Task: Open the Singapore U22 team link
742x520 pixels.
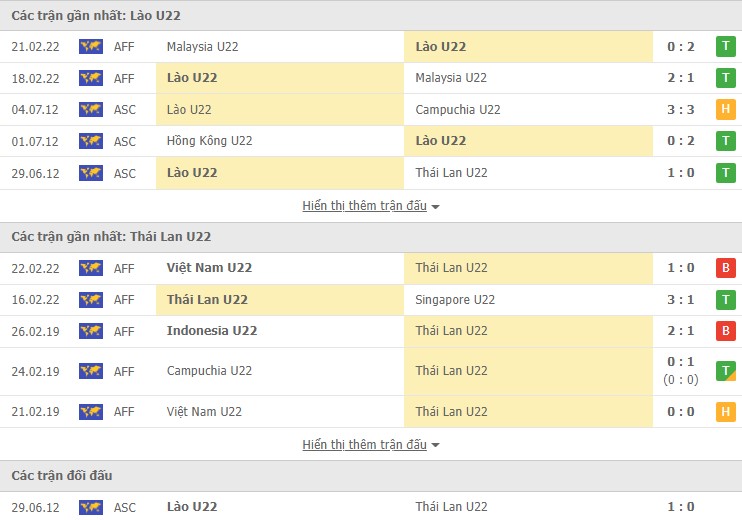Action: [x=455, y=299]
